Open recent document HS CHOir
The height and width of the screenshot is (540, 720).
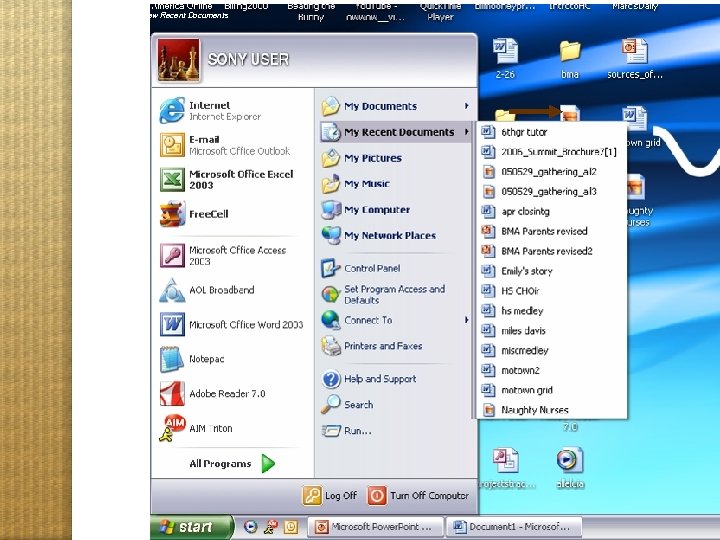point(552,291)
